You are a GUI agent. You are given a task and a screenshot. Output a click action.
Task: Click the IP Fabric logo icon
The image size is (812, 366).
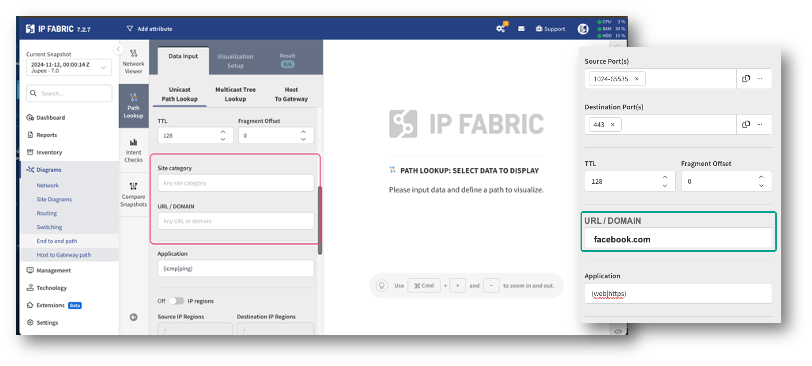30,29
